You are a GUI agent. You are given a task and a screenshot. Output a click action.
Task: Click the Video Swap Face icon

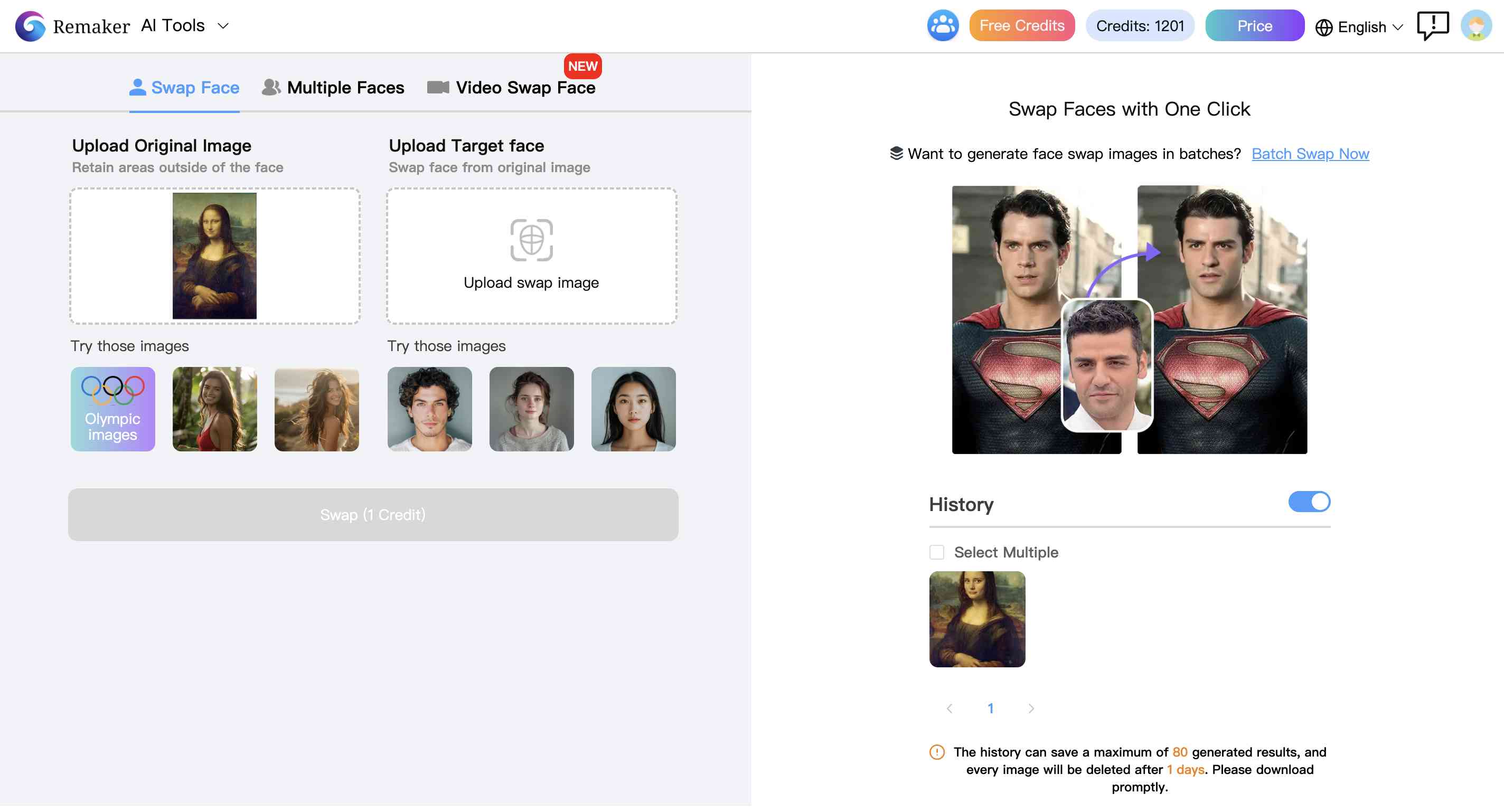coord(436,88)
